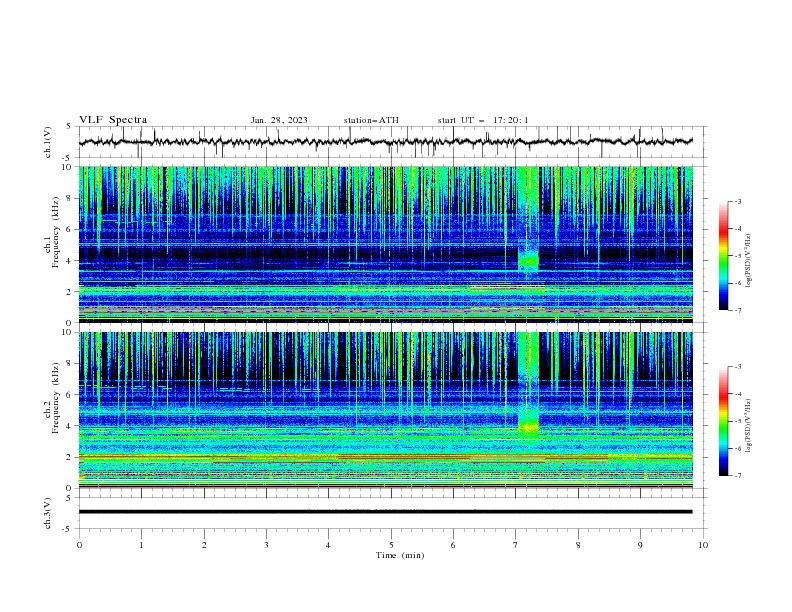Click the "-7" tick on the upper color bar

point(737,310)
